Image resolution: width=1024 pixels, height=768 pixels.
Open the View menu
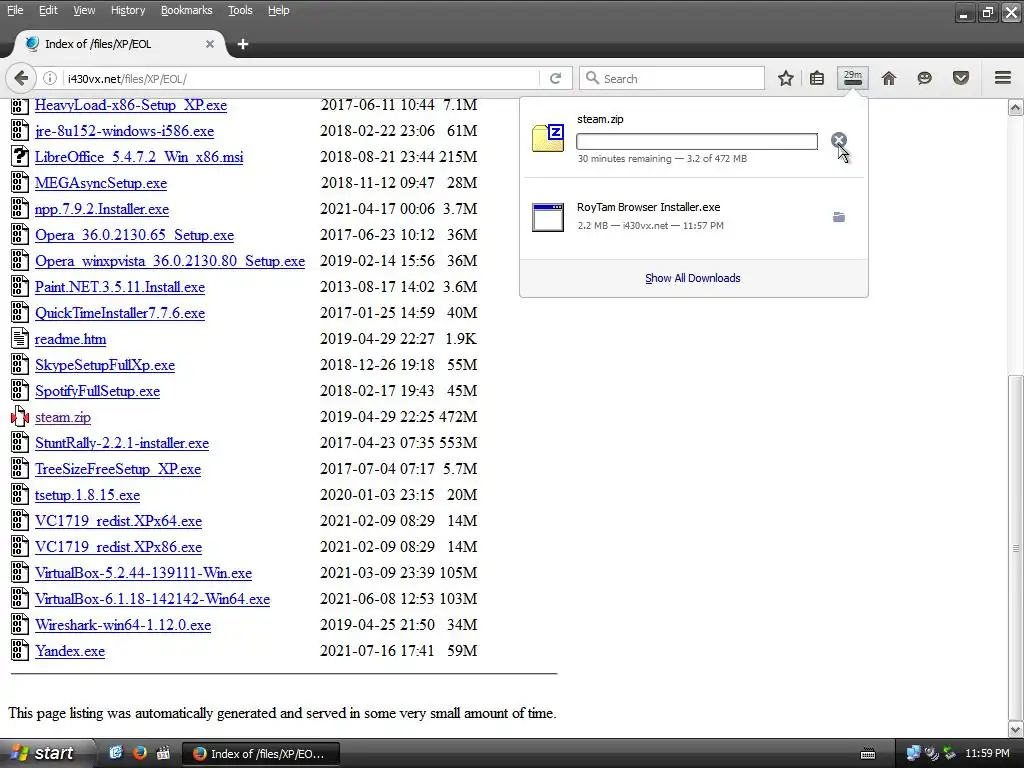tap(84, 10)
